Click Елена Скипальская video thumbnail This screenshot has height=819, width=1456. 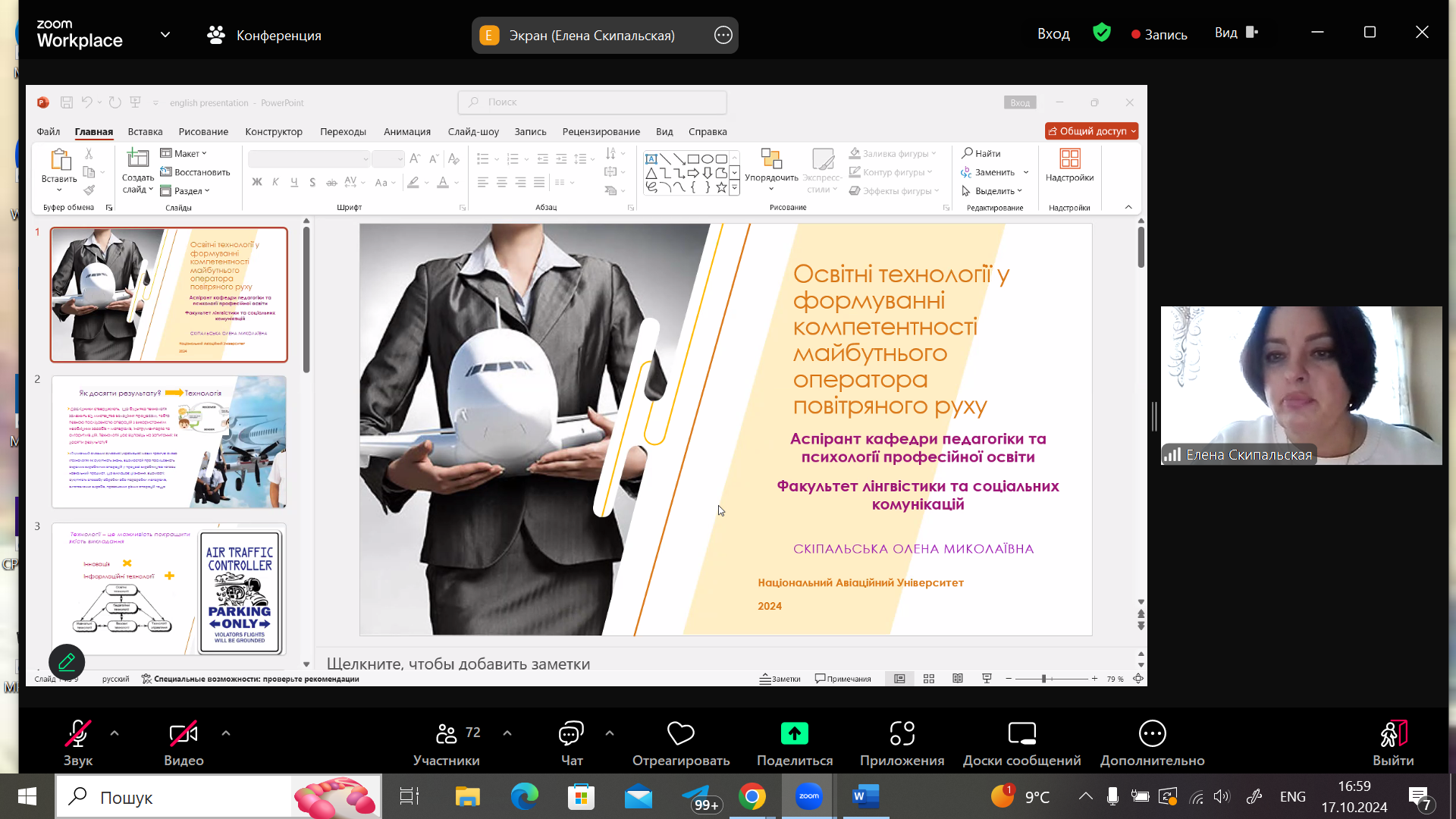click(x=1301, y=385)
